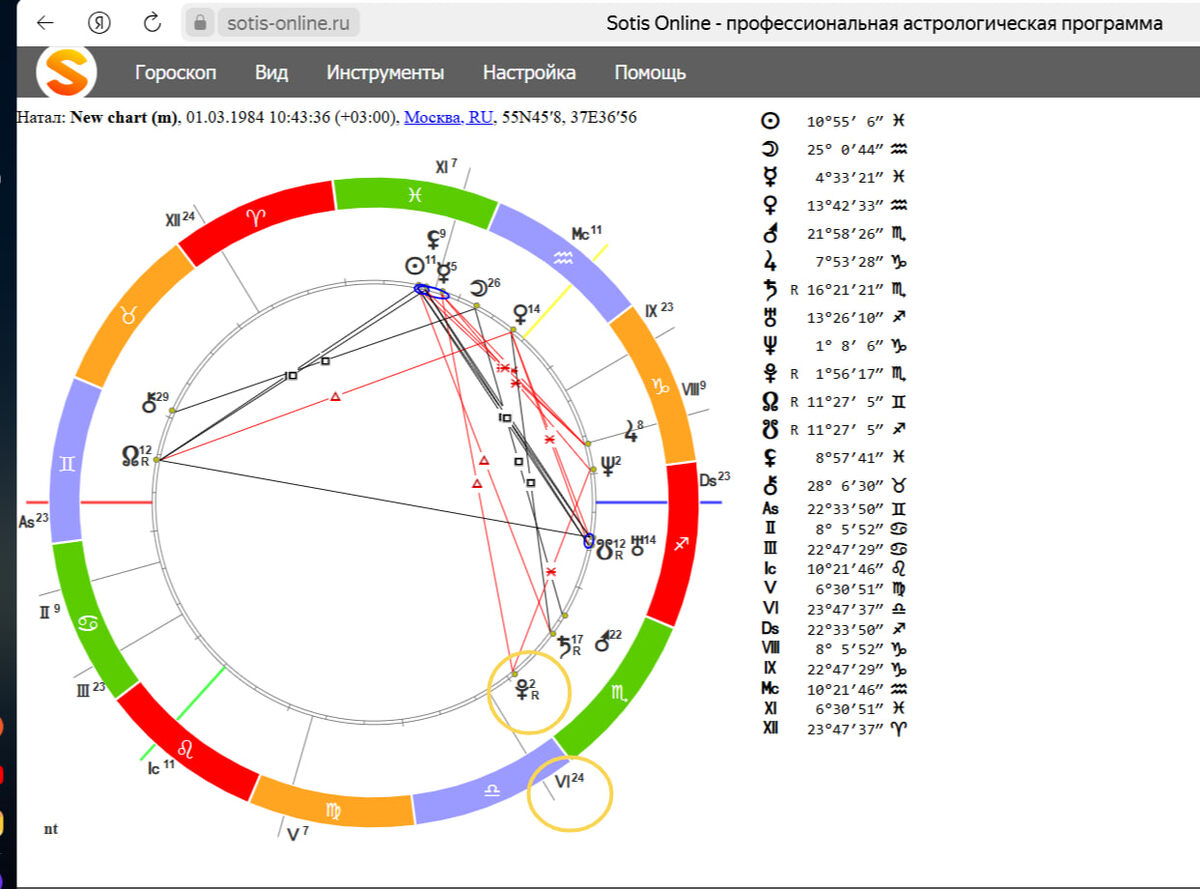Click the As 23 ascendant label
The image size is (1200, 889).
coord(34,520)
